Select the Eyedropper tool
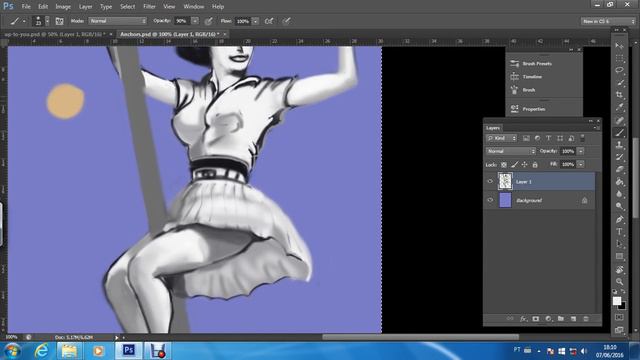Screen dimensions: 640x360 [619, 107]
